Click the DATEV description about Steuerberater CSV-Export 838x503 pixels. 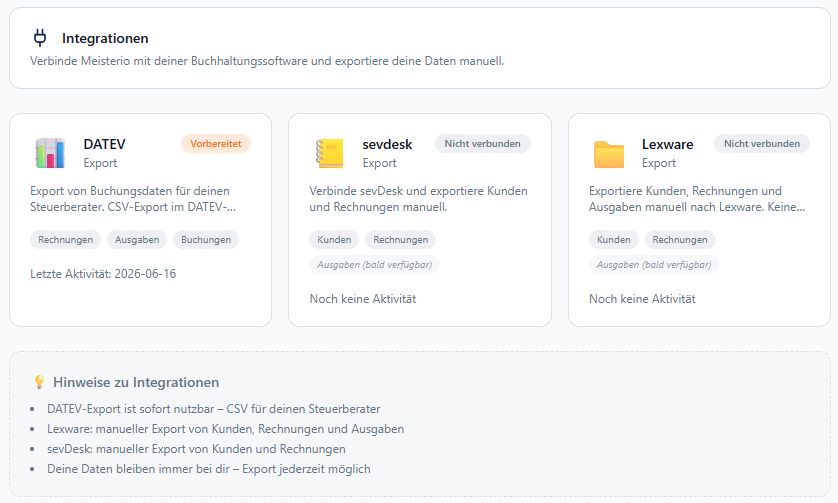point(133,199)
